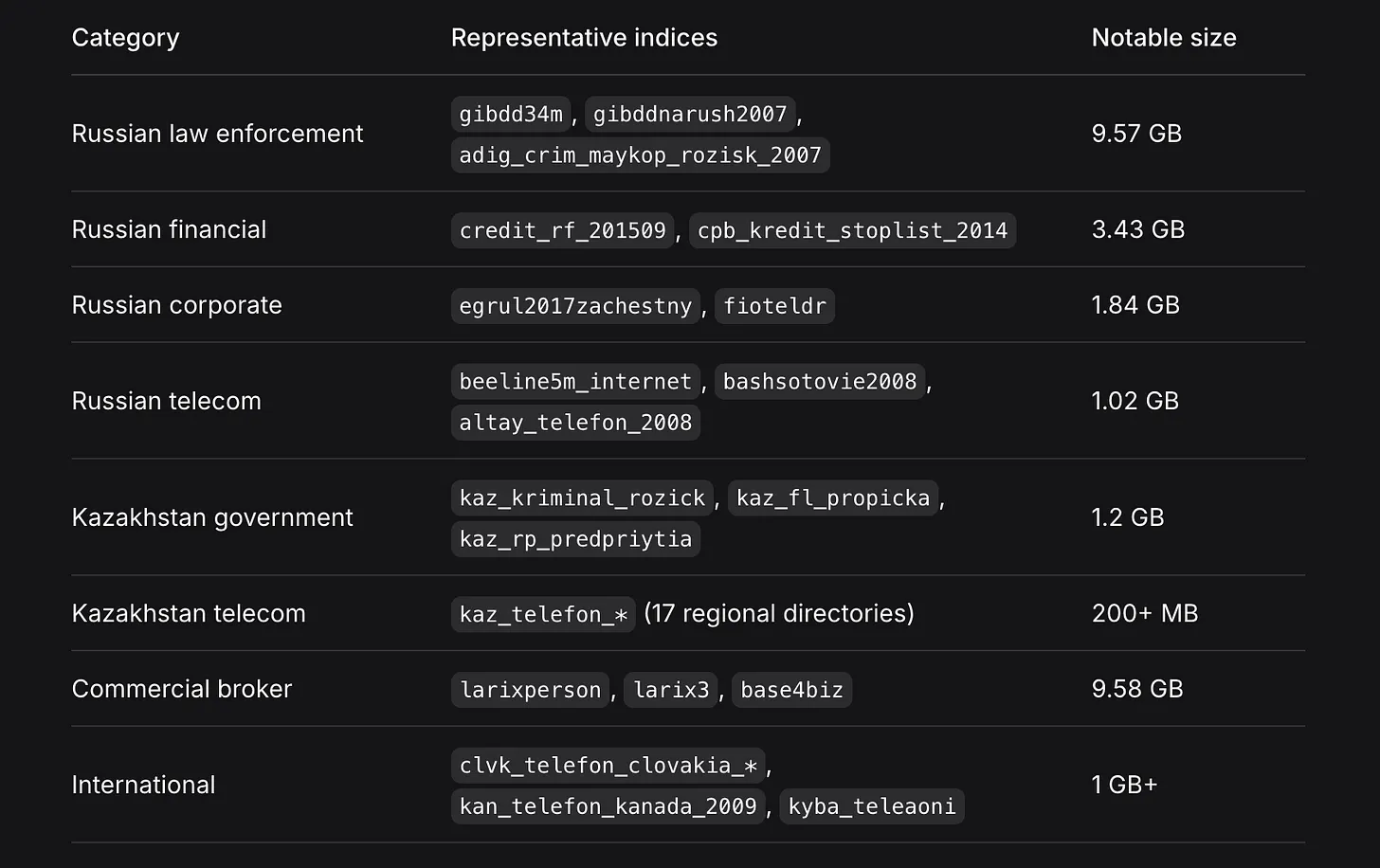Click the Category column header

point(125,38)
